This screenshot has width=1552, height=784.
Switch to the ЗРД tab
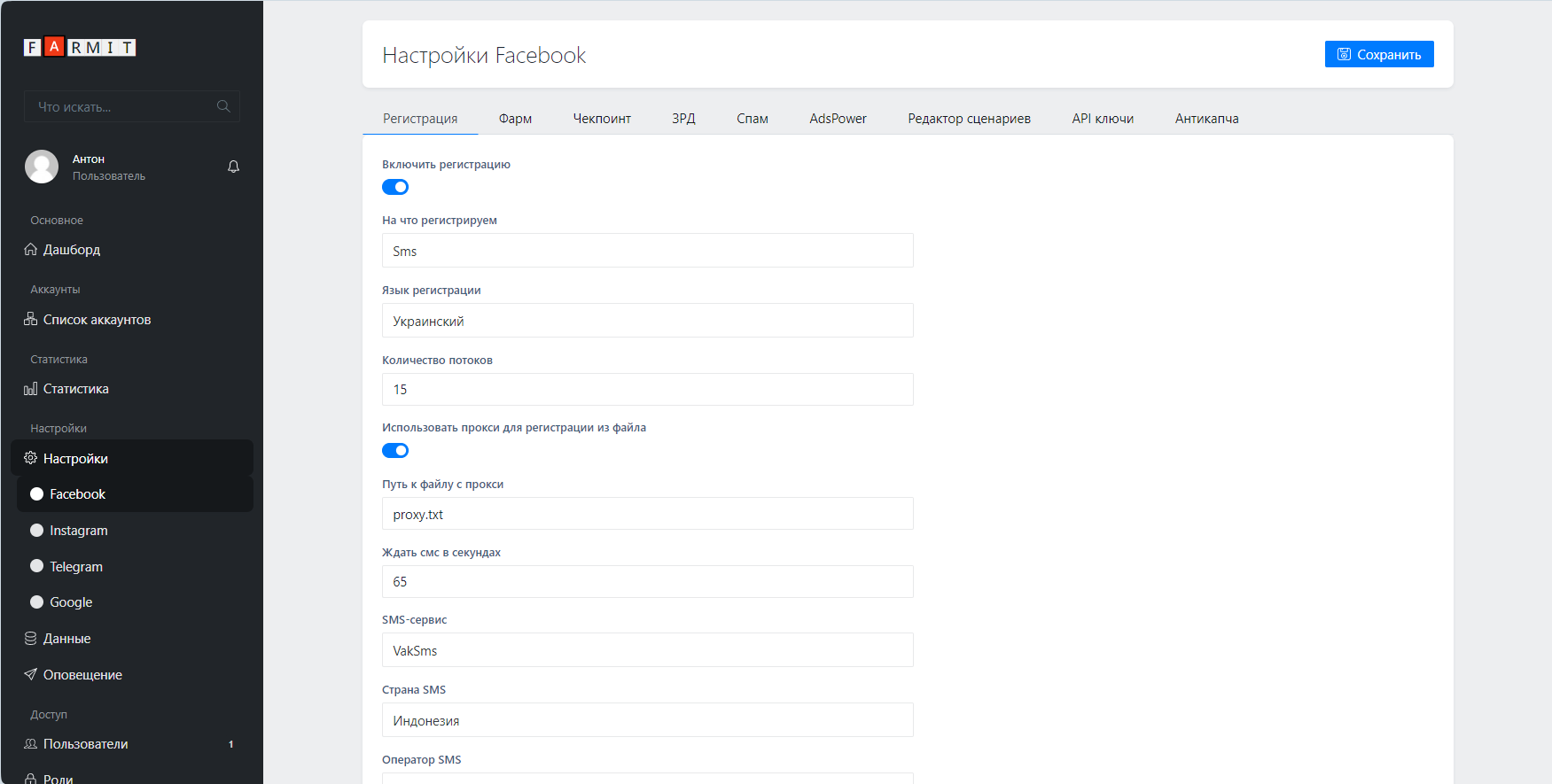(683, 119)
